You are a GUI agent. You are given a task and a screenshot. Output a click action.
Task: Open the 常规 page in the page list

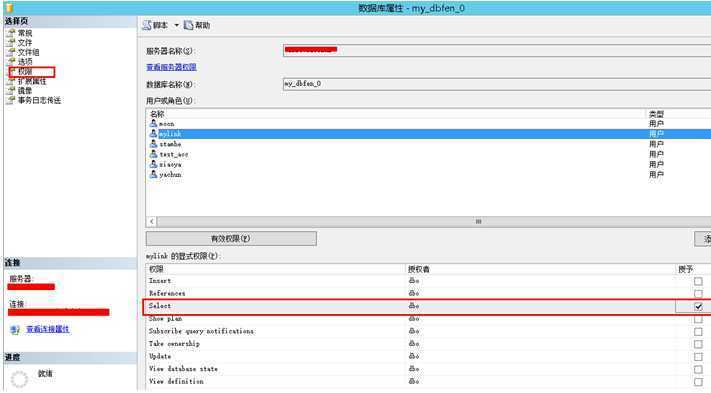coord(24,33)
